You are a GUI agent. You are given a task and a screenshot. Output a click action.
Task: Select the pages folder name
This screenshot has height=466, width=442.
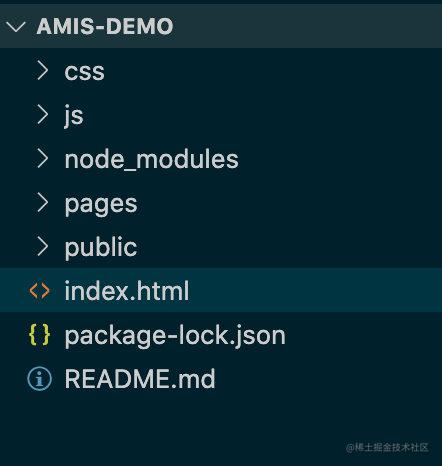[101, 204]
